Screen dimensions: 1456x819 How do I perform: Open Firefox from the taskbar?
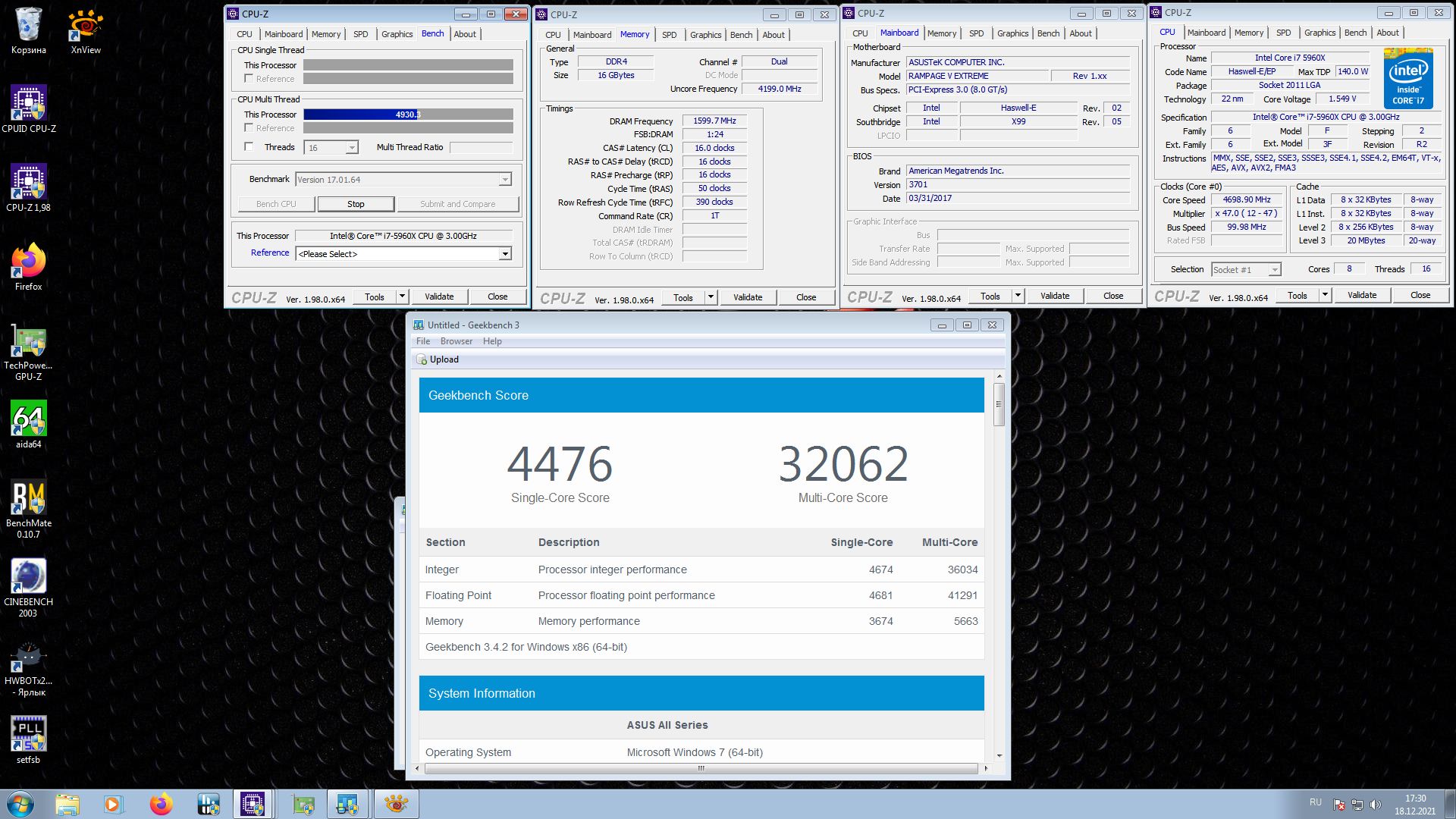point(161,804)
